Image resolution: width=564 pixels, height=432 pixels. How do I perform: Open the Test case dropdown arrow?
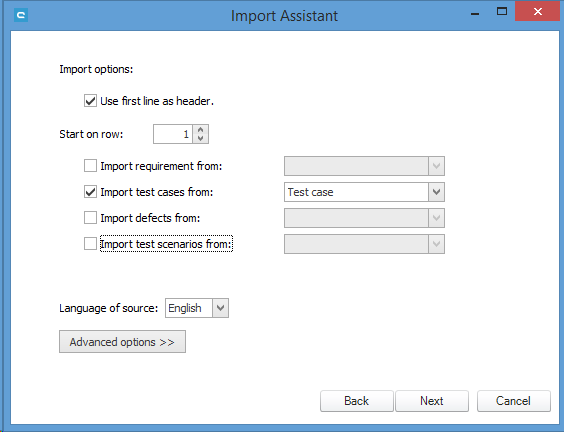pyautogui.click(x=436, y=192)
